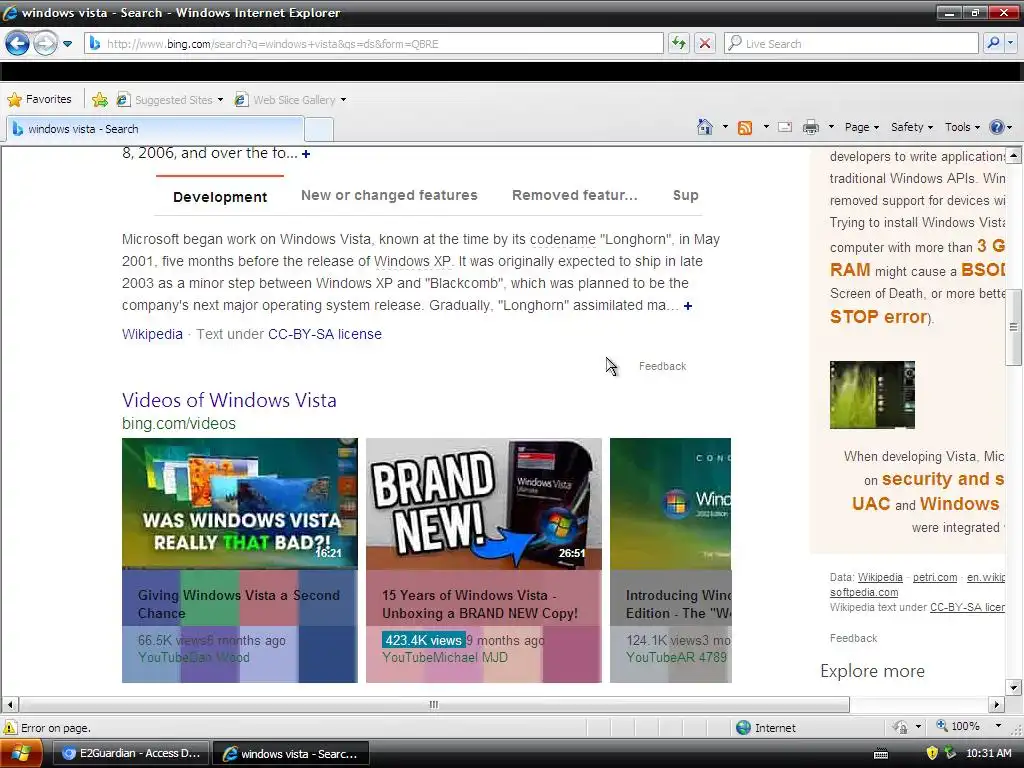This screenshot has width=1024, height=768.
Task: Open Suggested Sites dropdown
Action: (x=170, y=100)
